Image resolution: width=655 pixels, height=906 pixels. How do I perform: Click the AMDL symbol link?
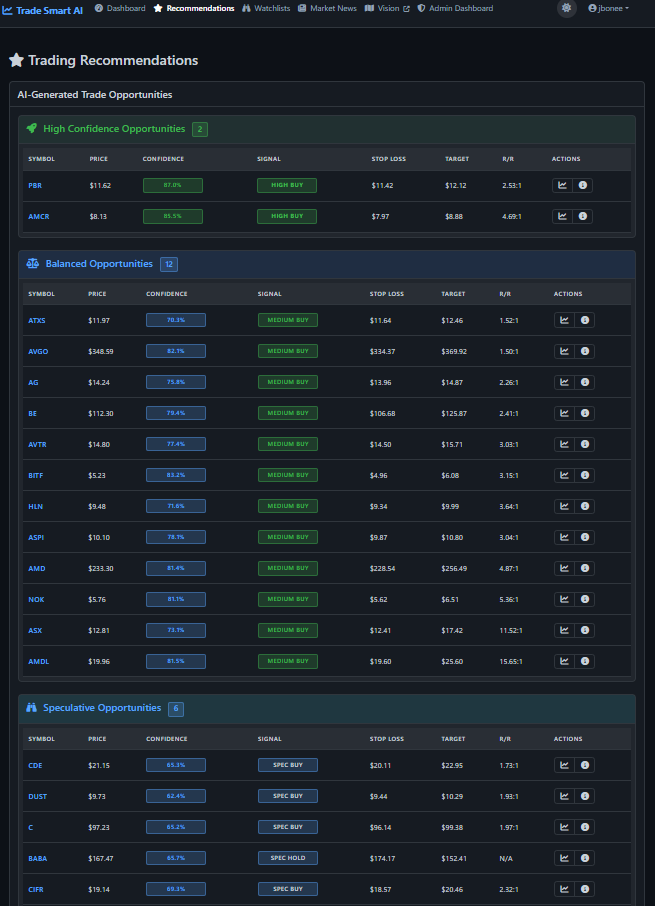pos(38,661)
